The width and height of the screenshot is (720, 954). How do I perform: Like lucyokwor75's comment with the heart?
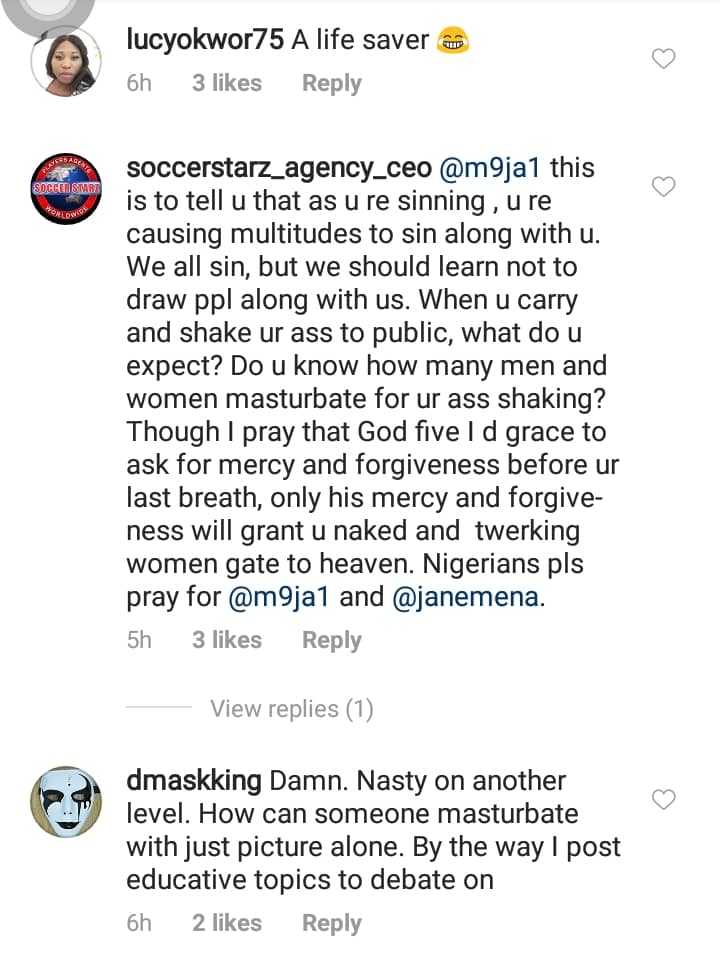[x=664, y=60]
